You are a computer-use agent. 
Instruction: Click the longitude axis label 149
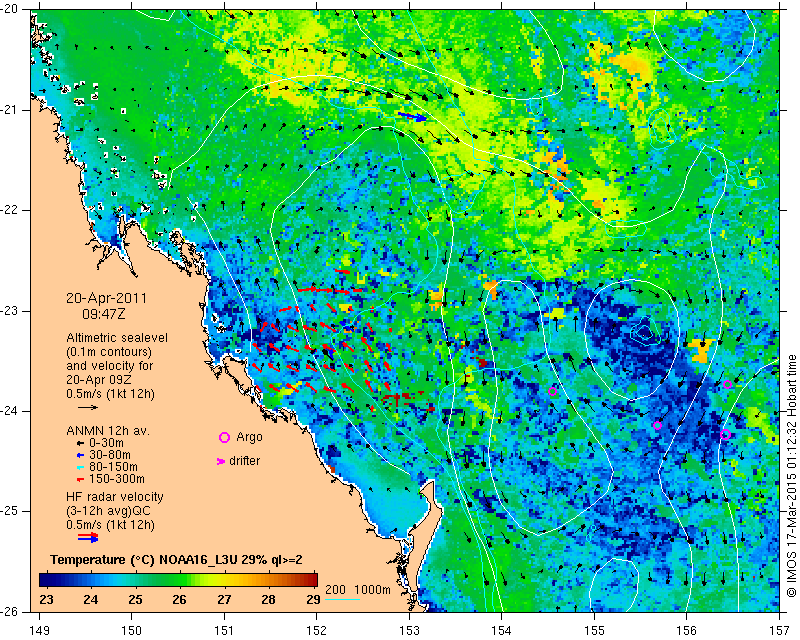coord(40,631)
